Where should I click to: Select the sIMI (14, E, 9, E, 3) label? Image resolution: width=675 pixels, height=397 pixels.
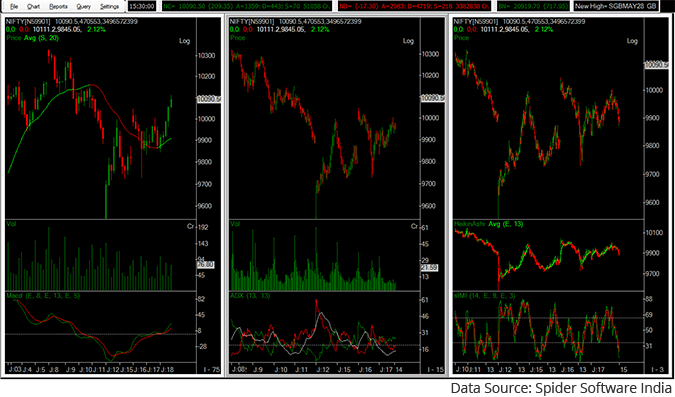484,296
